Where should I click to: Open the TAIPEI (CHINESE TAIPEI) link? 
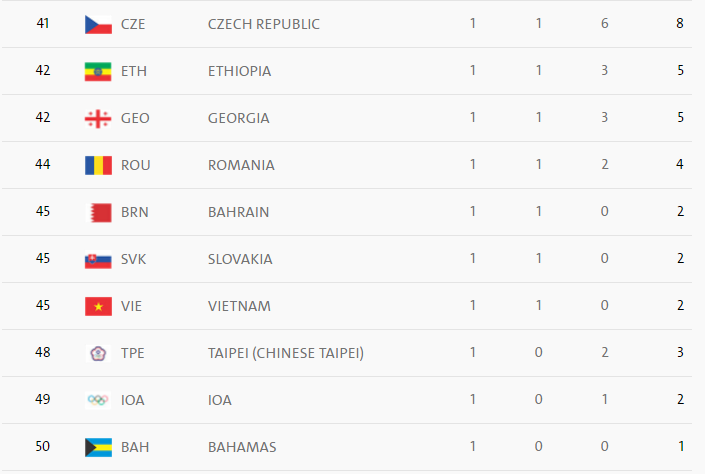click(x=285, y=353)
